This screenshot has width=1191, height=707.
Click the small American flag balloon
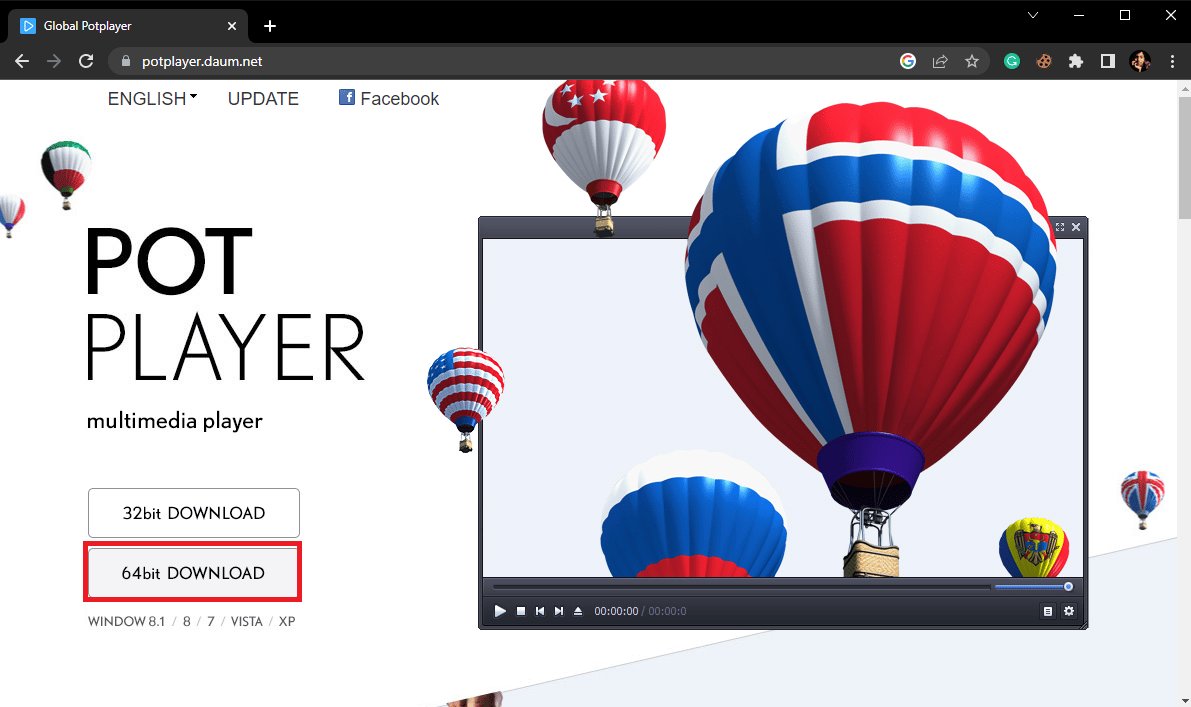click(x=466, y=399)
